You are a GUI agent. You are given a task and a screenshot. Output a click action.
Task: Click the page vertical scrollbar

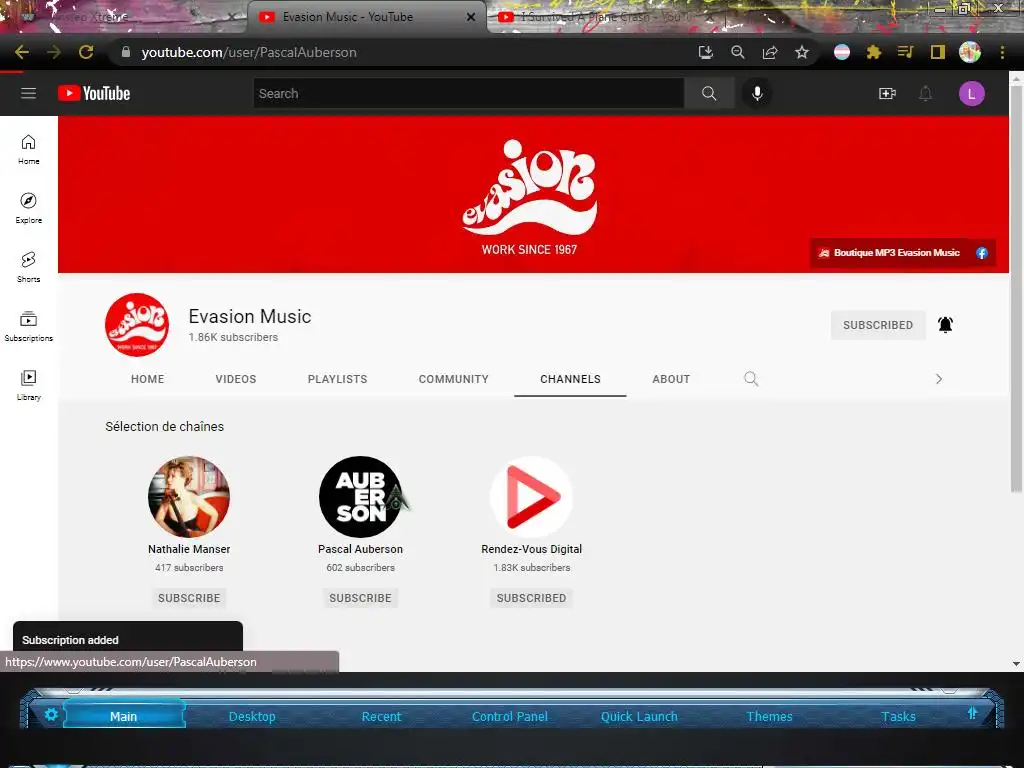pyautogui.click(x=1016, y=289)
